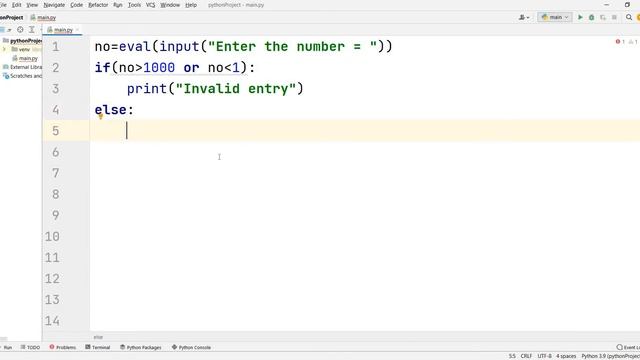Click line number 3 in the gutter
640x360 pixels.
coord(56,89)
